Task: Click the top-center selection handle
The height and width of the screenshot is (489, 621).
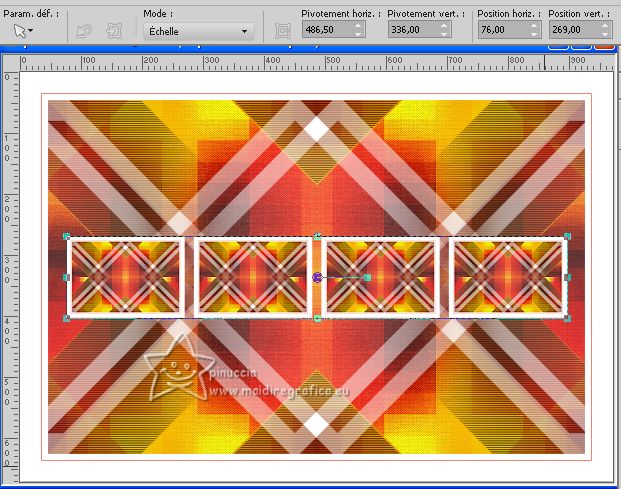Action: [x=317, y=236]
